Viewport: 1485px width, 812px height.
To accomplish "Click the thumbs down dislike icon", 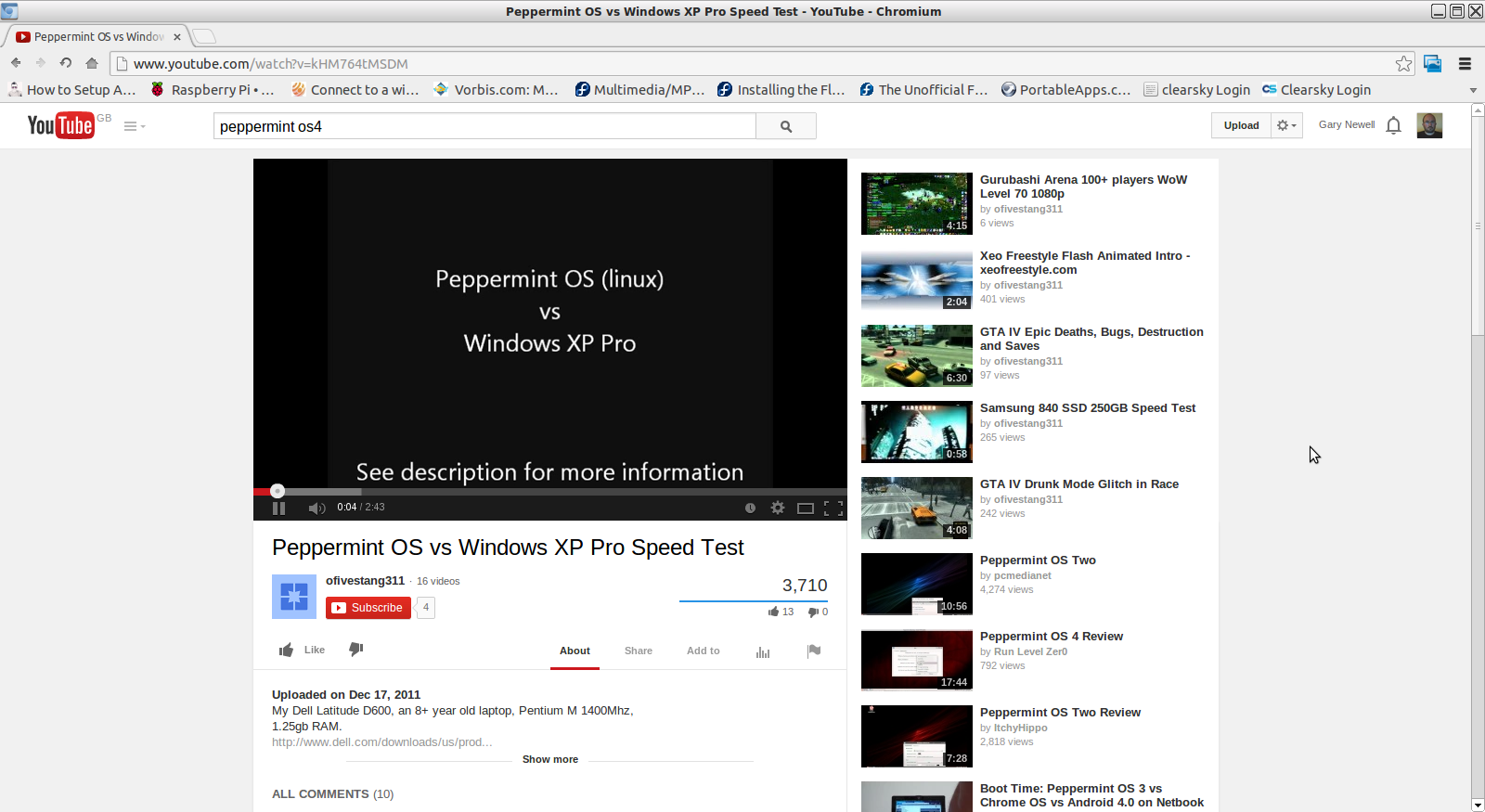I will (x=355, y=650).
